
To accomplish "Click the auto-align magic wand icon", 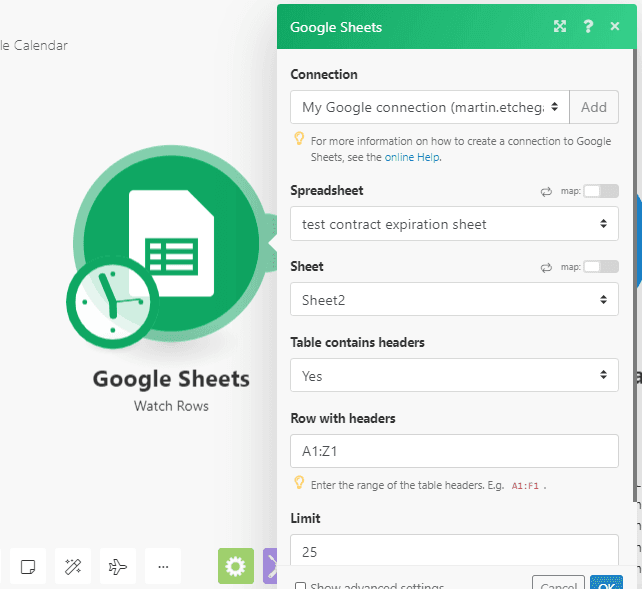I will 73,567.
